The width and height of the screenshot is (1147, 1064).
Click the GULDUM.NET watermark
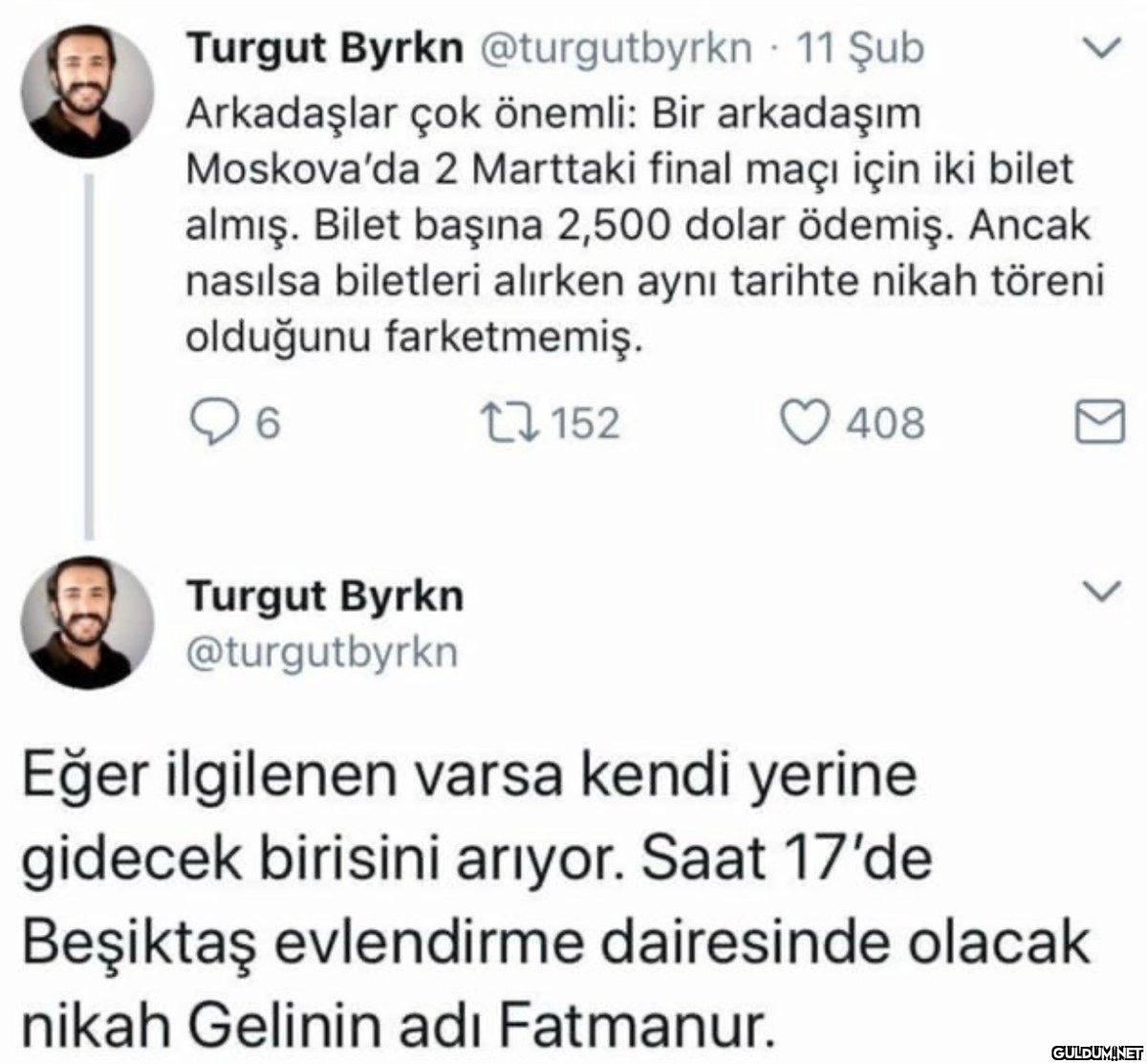click(1097, 1053)
